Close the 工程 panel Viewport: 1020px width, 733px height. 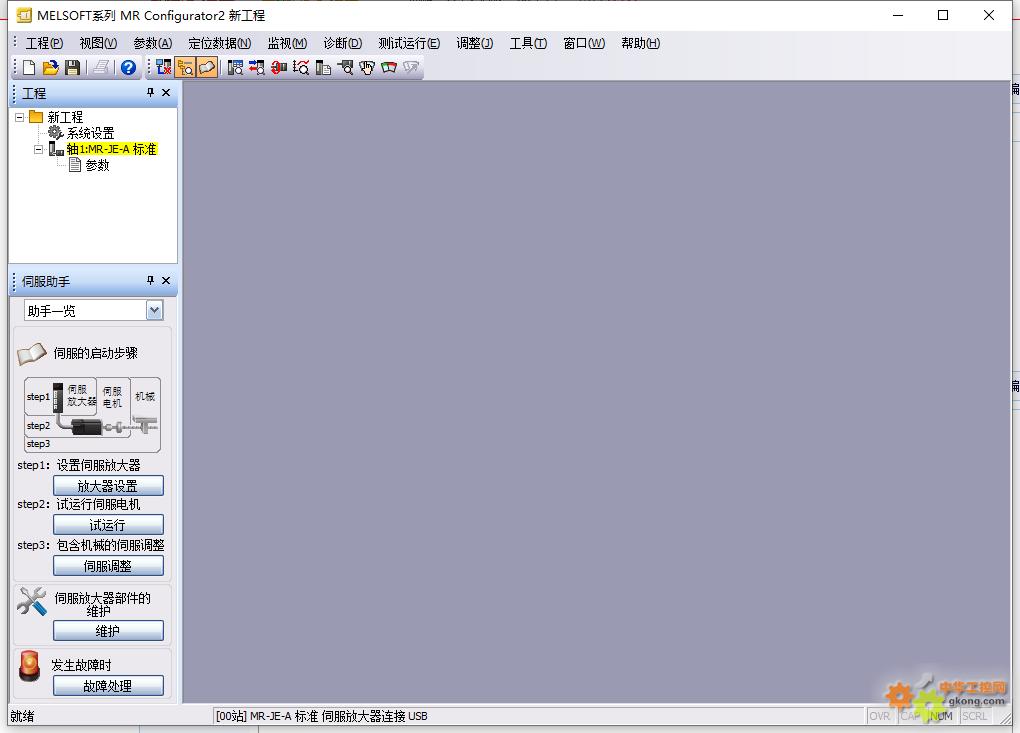click(166, 92)
